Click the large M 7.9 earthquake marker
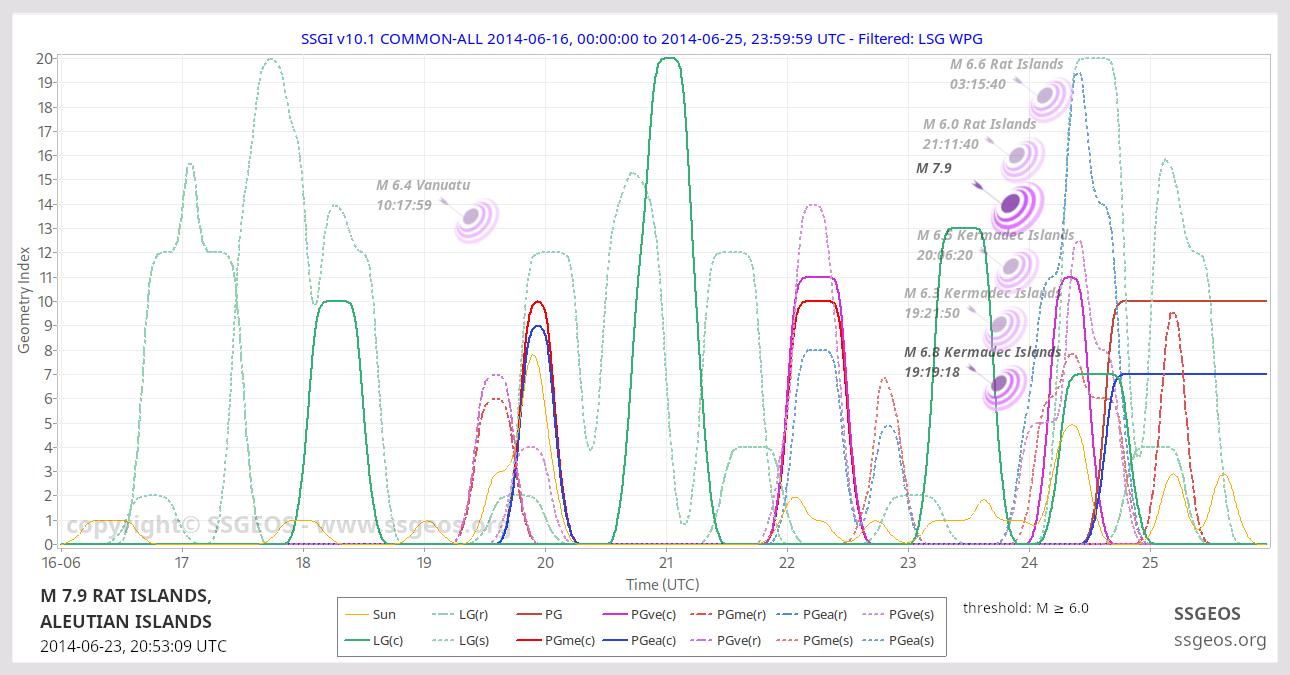 pyautogui.click(x=1015, y=205)
